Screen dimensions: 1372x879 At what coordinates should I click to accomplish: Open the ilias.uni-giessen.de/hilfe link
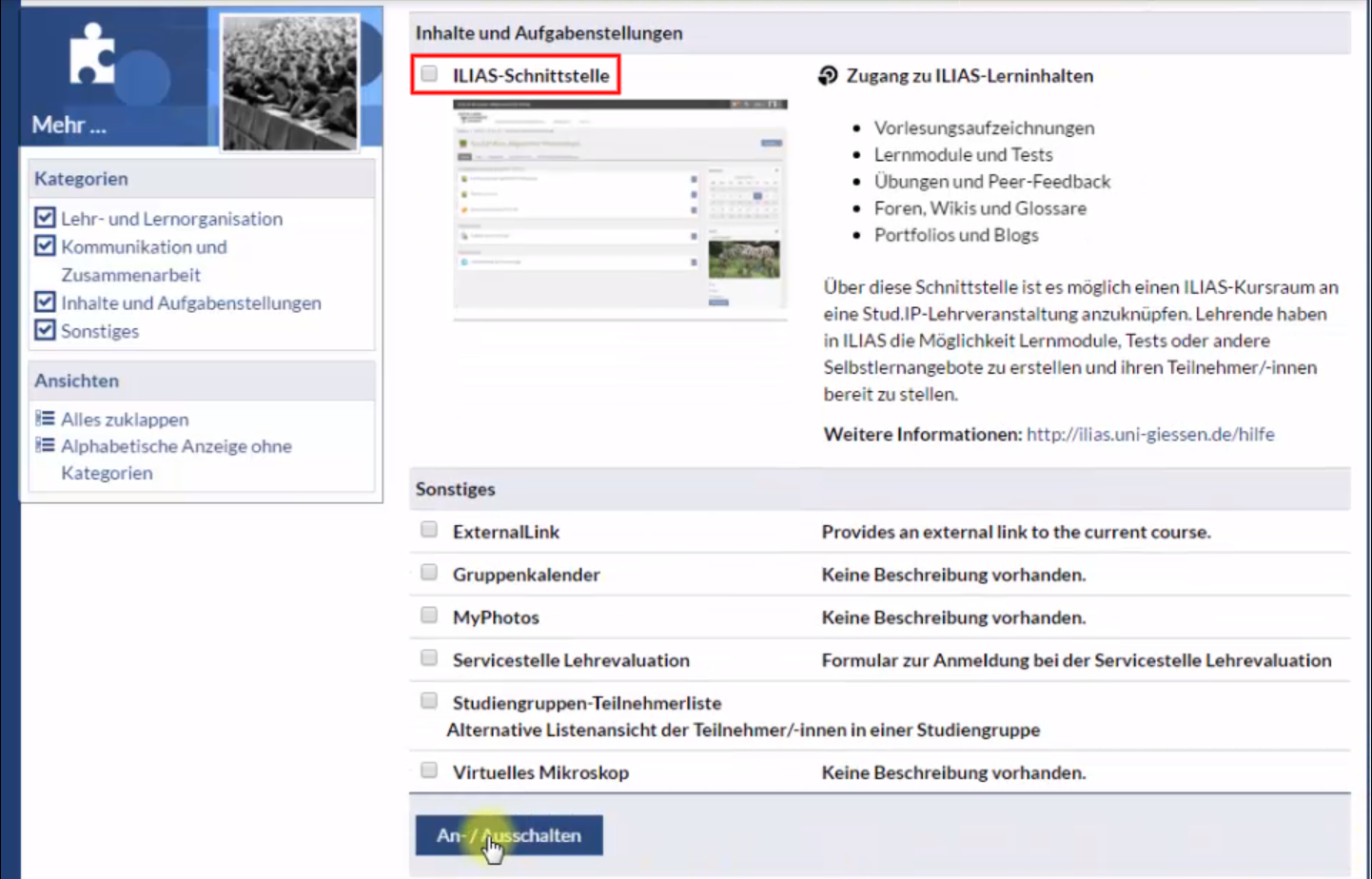(1150, 435)
